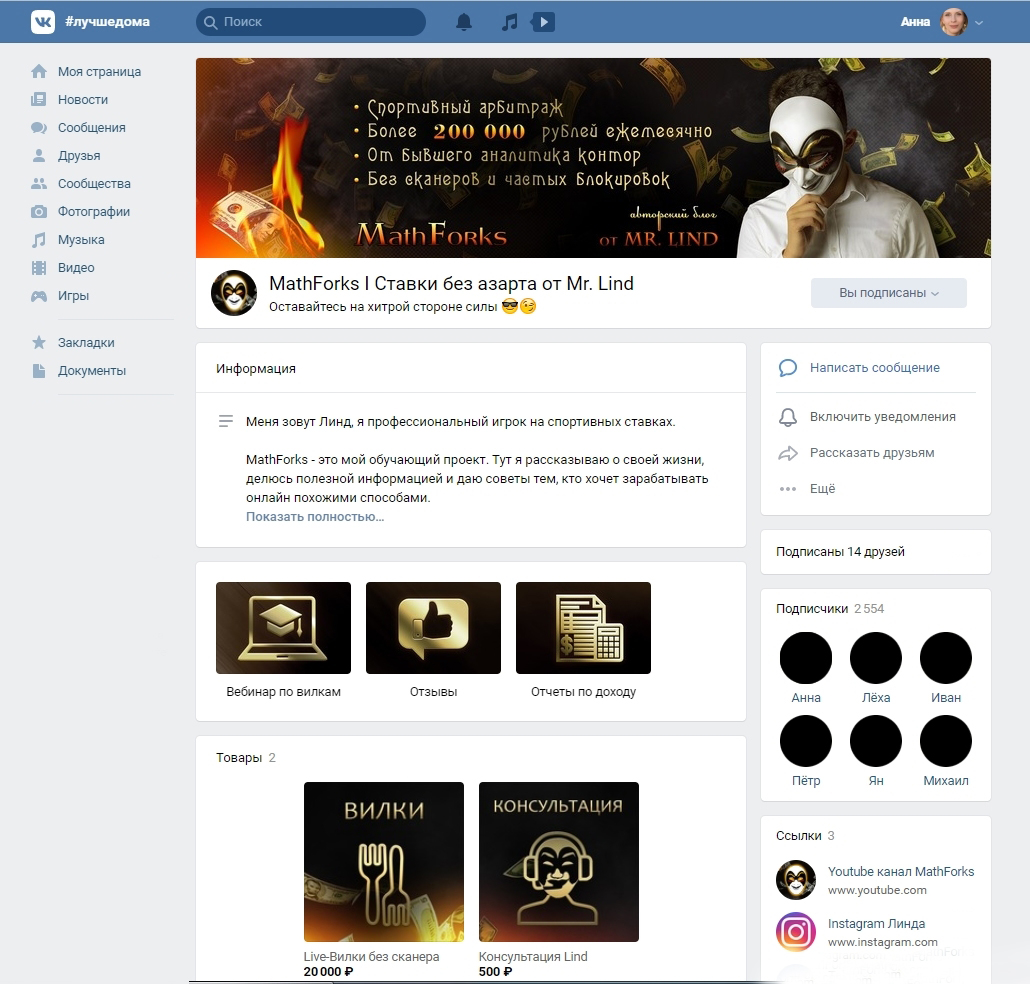1030x984 pixels.
Task: Click the Live-Вилки без сканера product title
Action: [x=371, y=957]
